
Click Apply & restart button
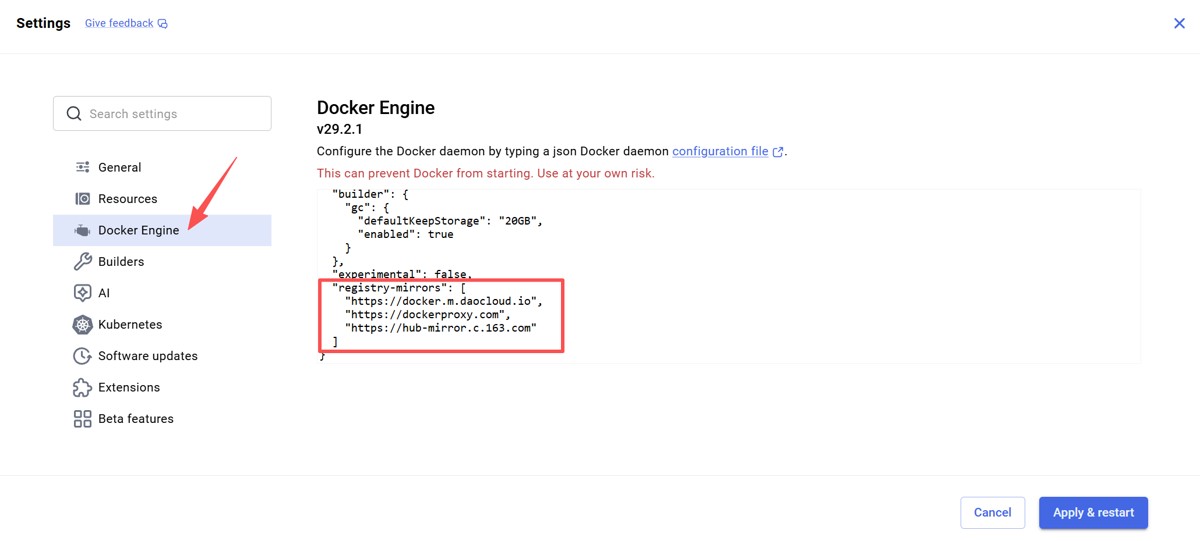1093,513
